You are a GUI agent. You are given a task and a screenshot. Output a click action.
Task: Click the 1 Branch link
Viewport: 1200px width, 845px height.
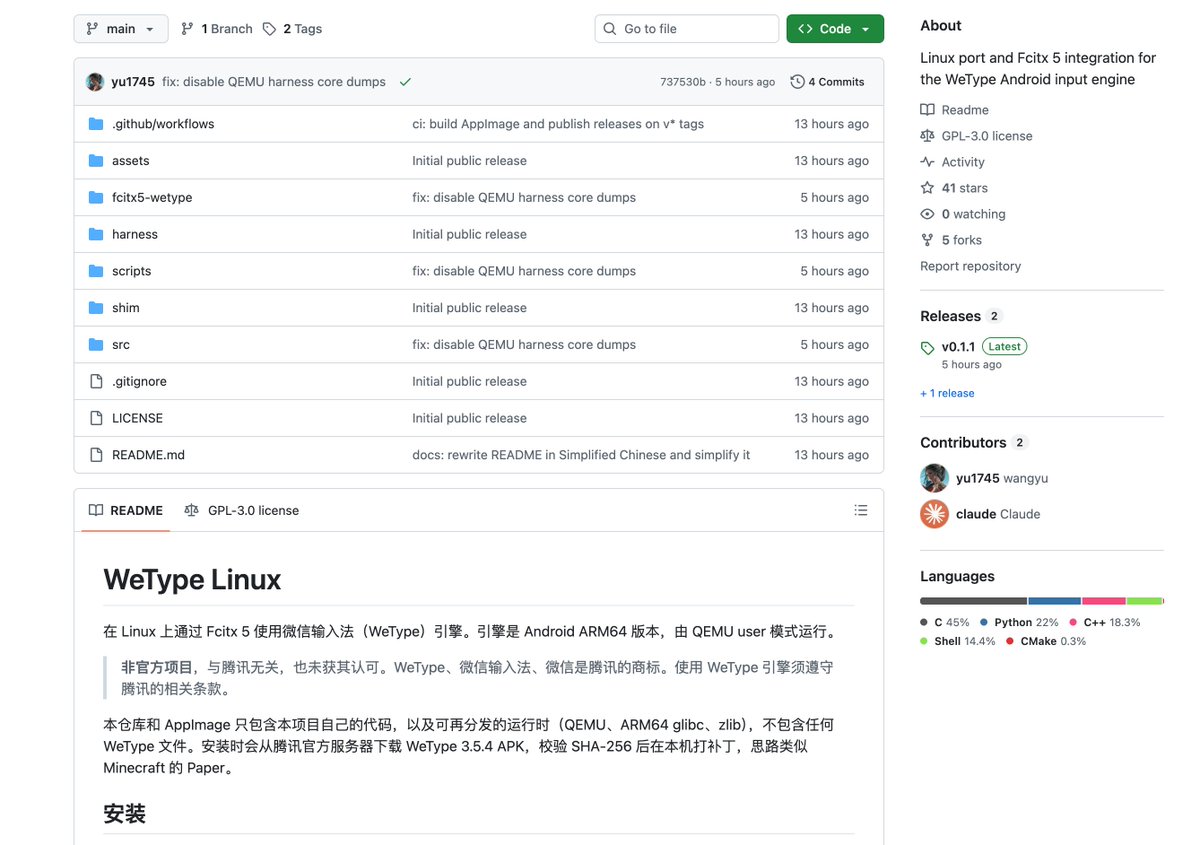click(217, 29)
